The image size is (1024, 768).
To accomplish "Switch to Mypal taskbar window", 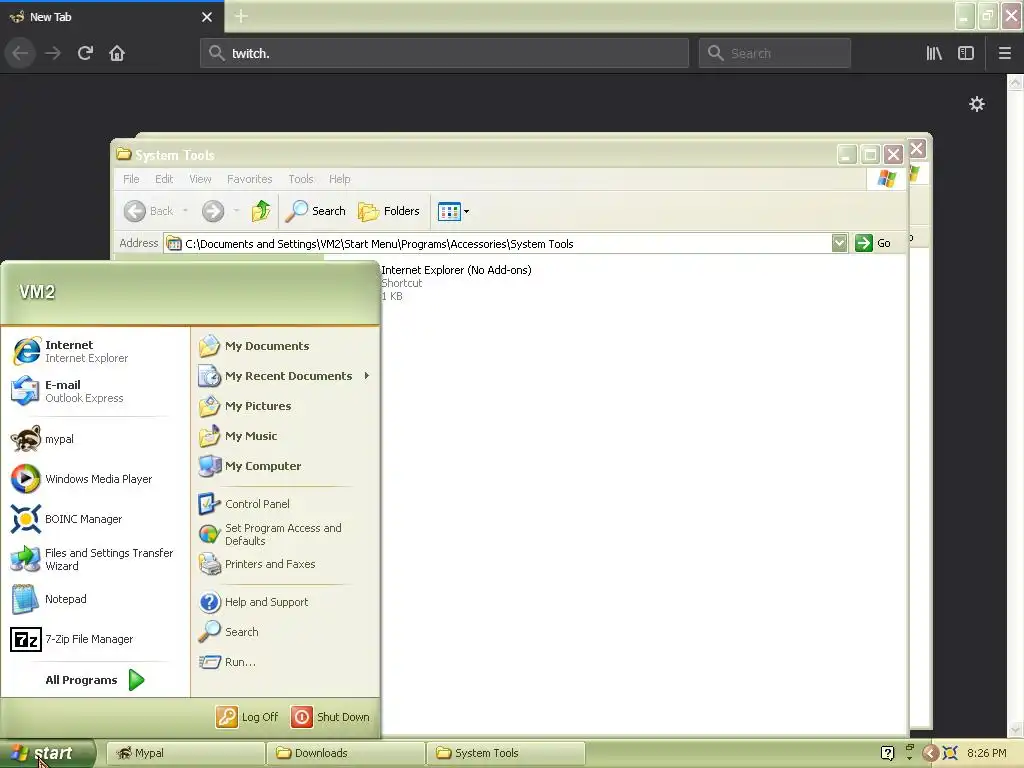I will coord(185,753).
